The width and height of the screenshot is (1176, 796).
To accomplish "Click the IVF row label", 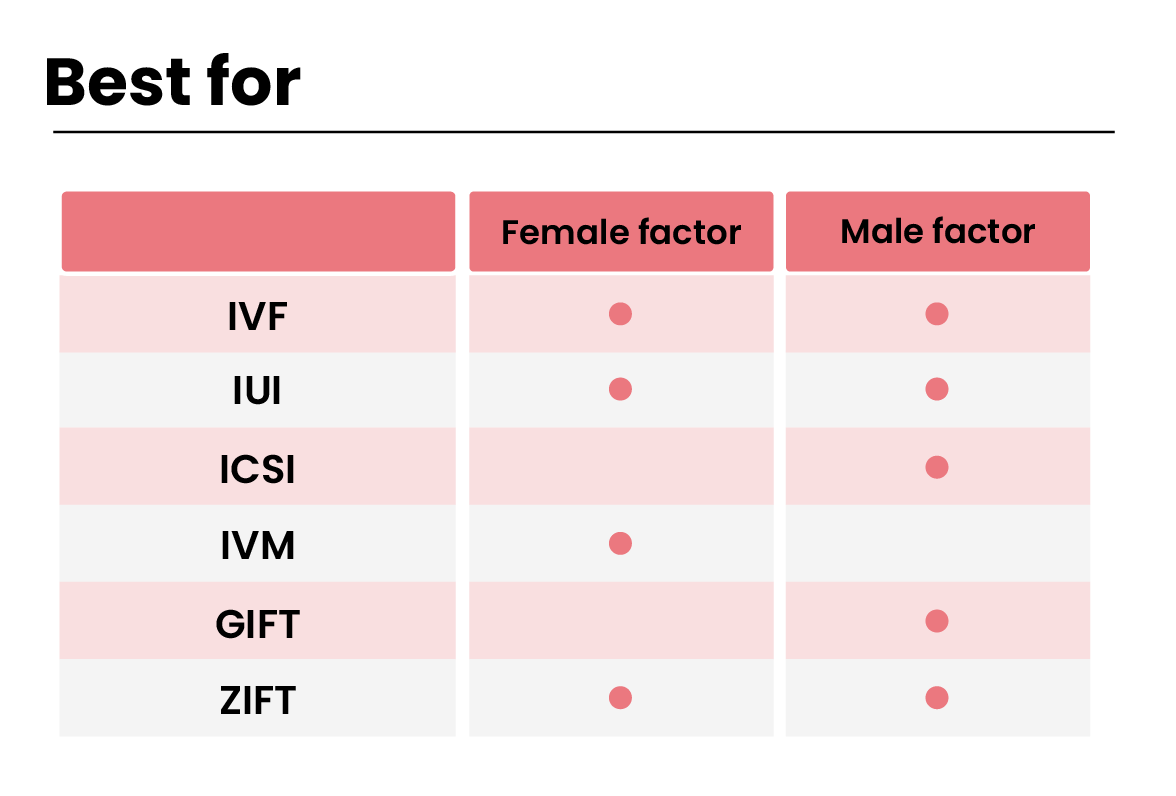I will tap(257, 317).
